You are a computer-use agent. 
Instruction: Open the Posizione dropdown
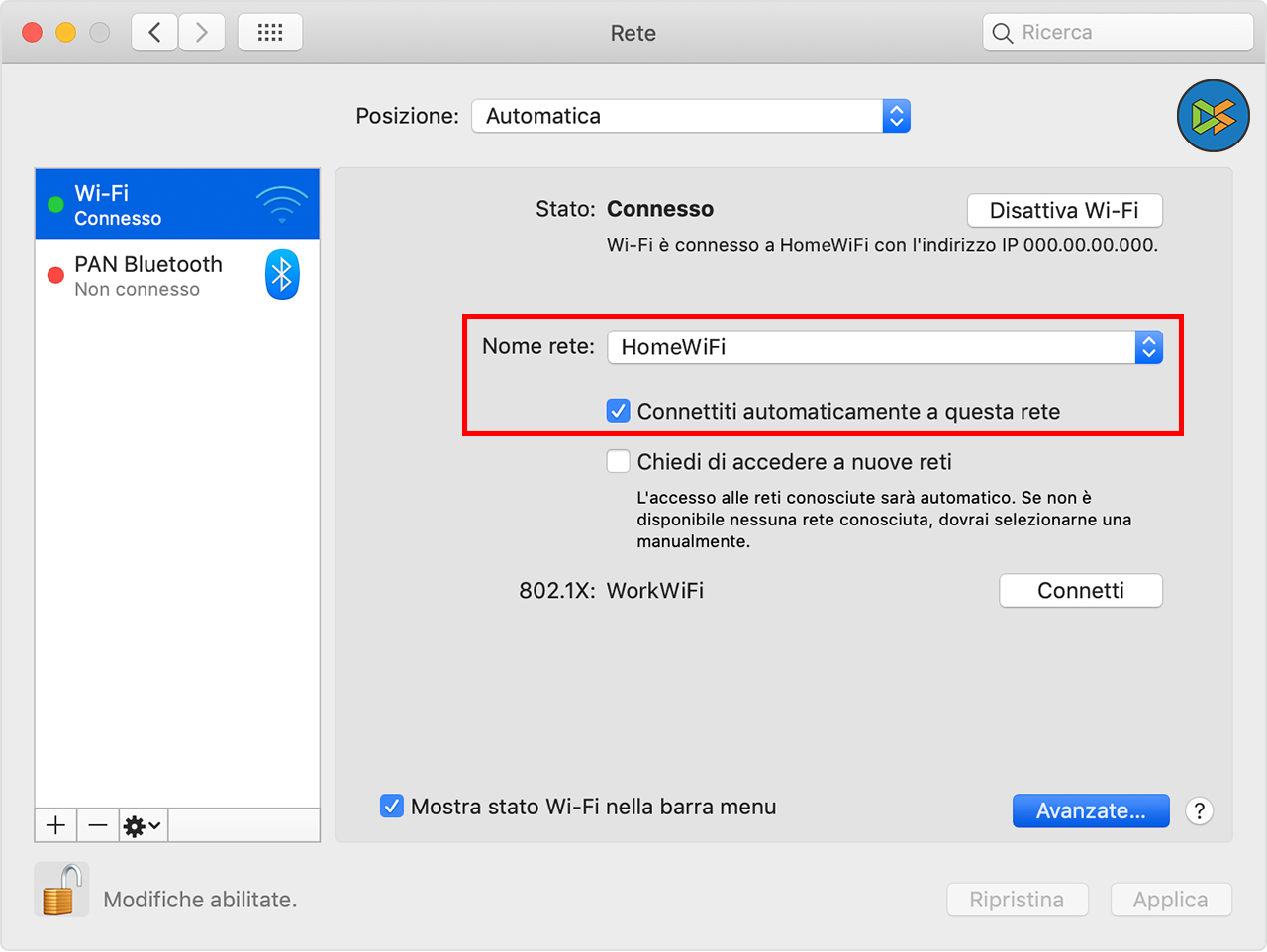(690, 116)
